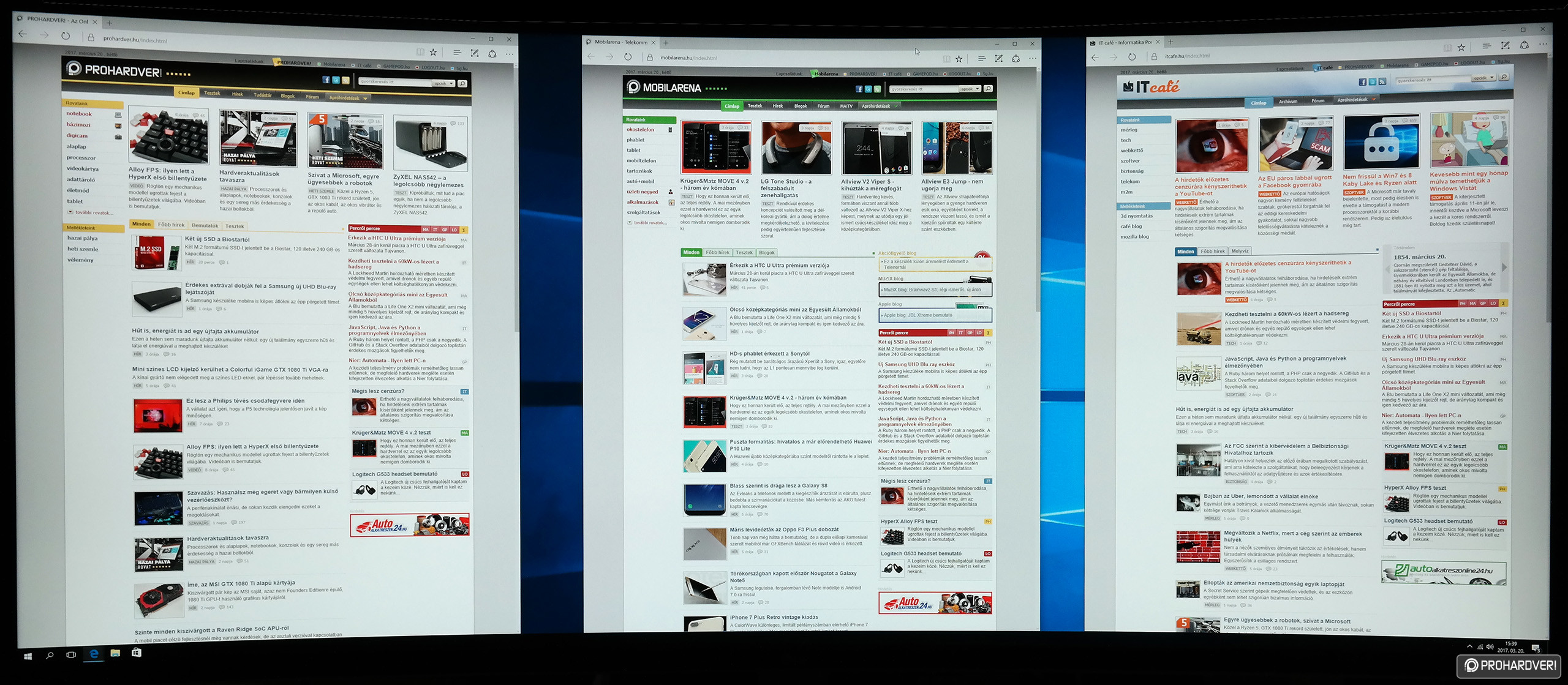Open the Hub in the Prohardver window
Viewport: 1568px width, 685px height.
point(457,53)
